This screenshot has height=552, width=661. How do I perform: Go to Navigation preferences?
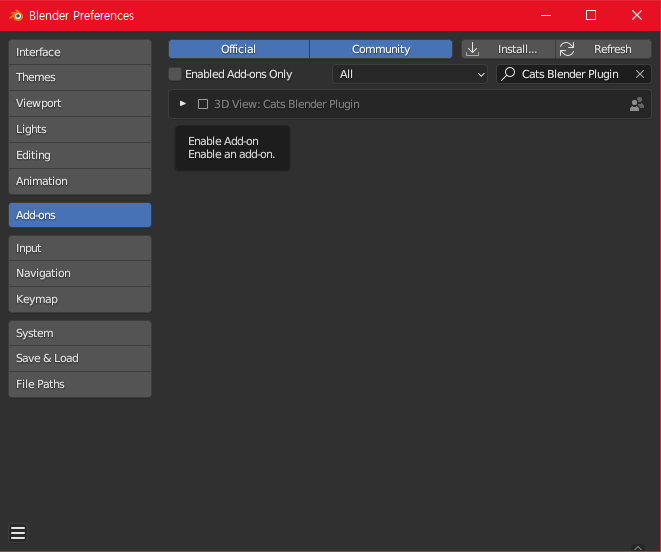[x=80, y=273]
